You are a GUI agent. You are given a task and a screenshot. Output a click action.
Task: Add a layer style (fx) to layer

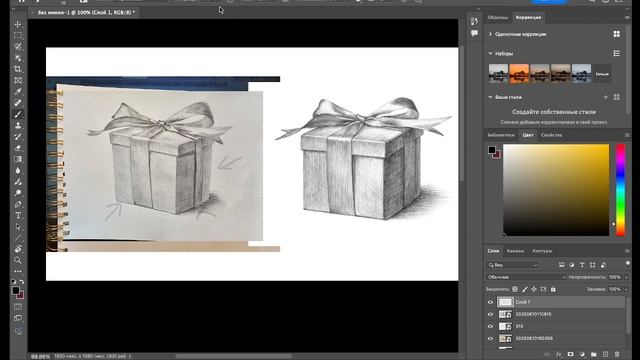pyautogui.click(x=558, y=354)
